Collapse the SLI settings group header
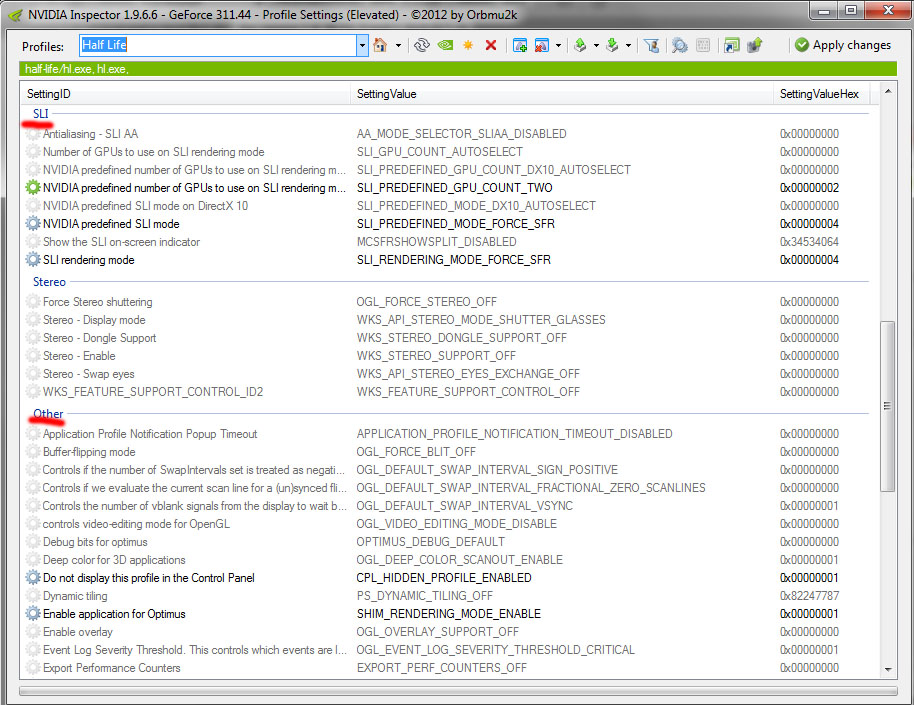 tap(41, 114)
